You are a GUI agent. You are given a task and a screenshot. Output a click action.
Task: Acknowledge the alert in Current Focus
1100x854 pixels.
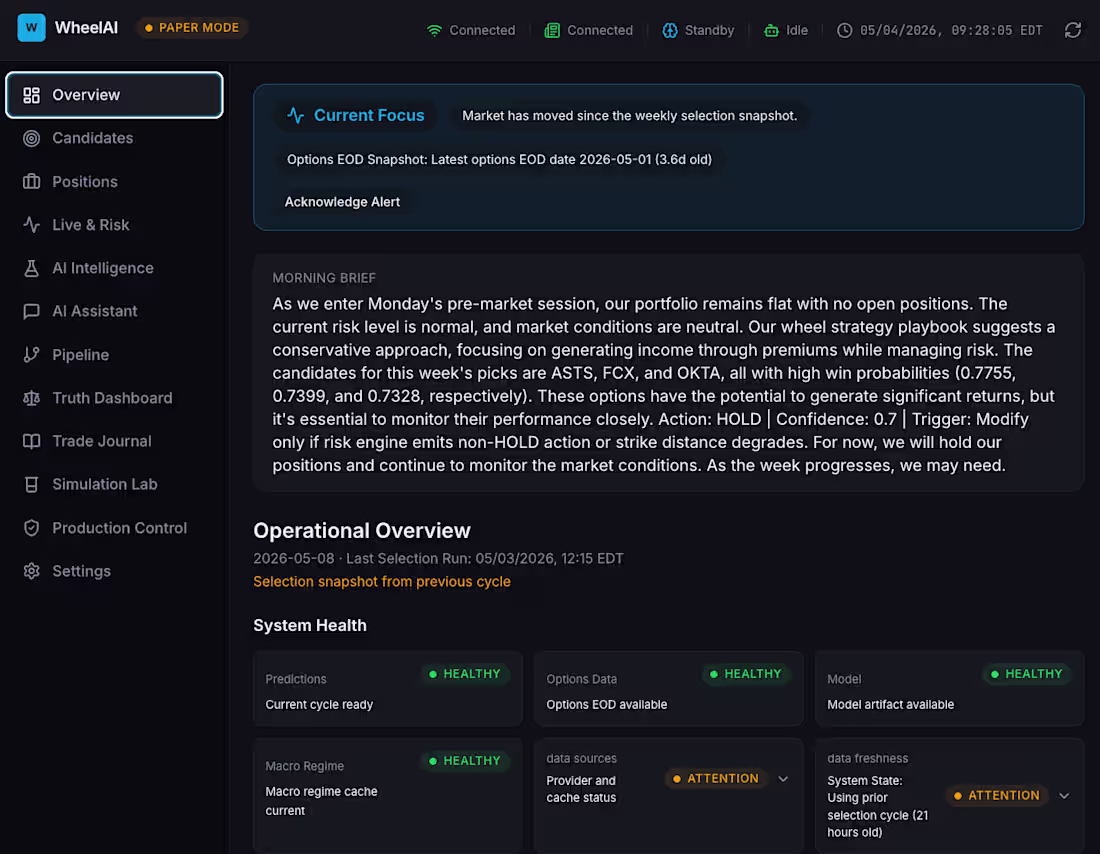pos(342,202)
